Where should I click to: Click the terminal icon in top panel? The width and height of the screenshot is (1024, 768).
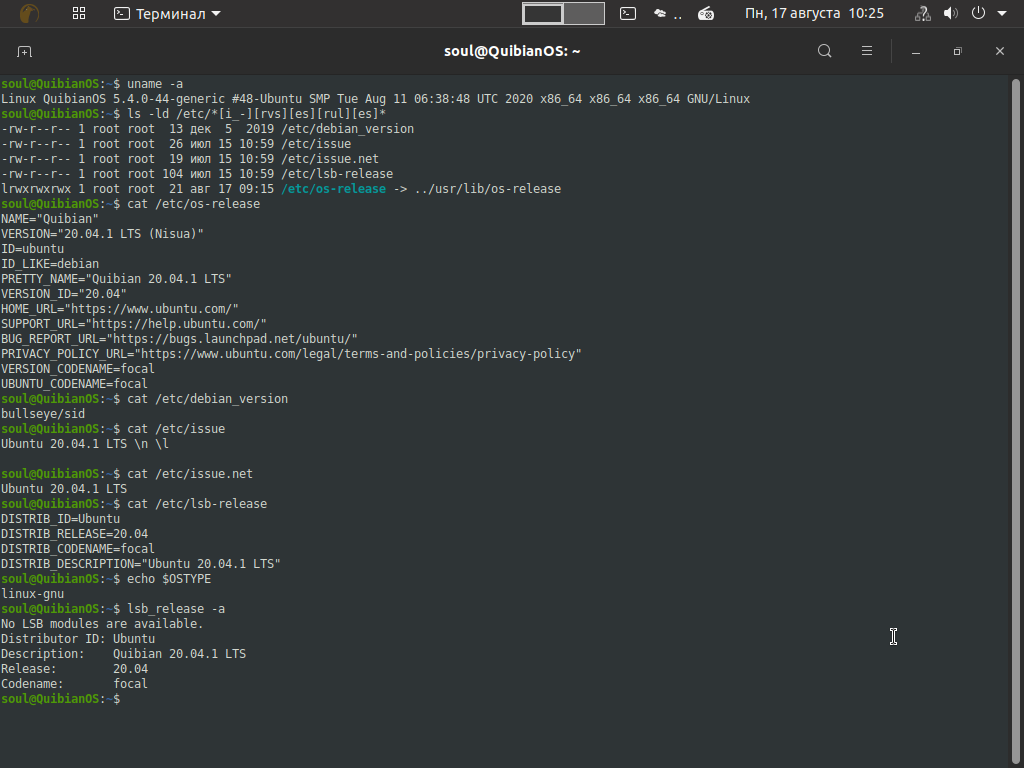628,14
